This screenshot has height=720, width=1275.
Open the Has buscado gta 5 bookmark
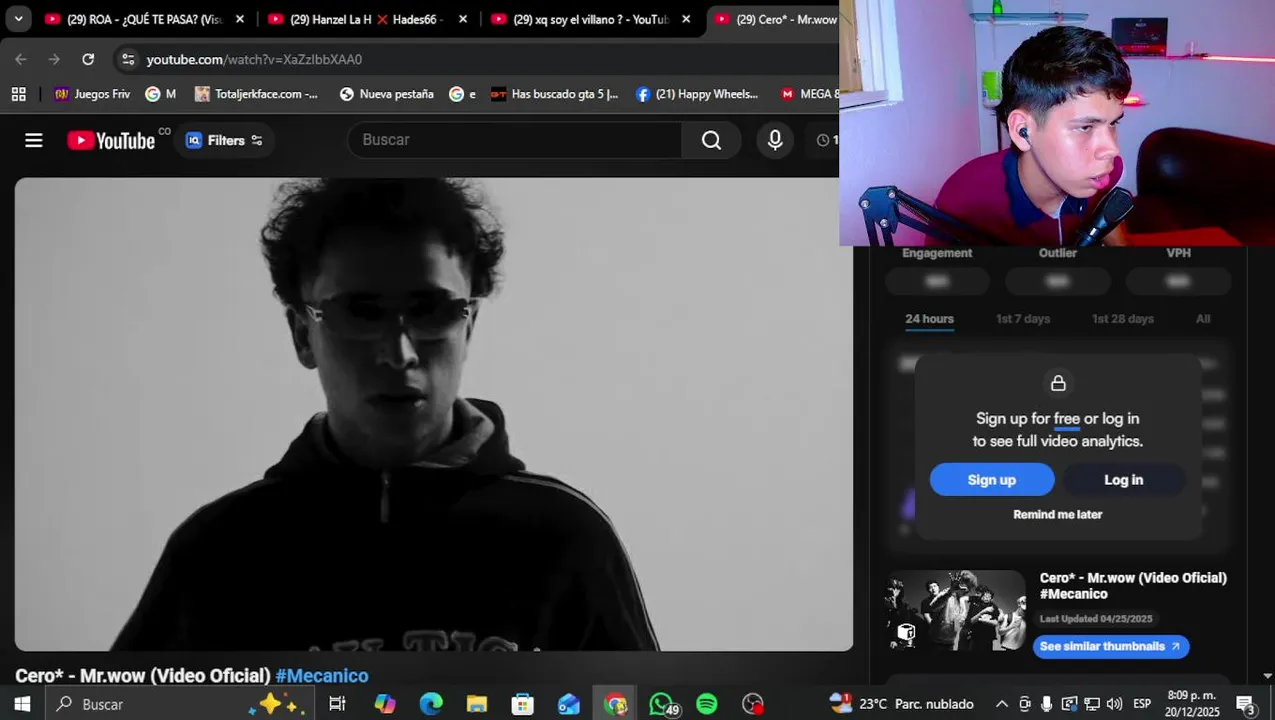[555, 94]
